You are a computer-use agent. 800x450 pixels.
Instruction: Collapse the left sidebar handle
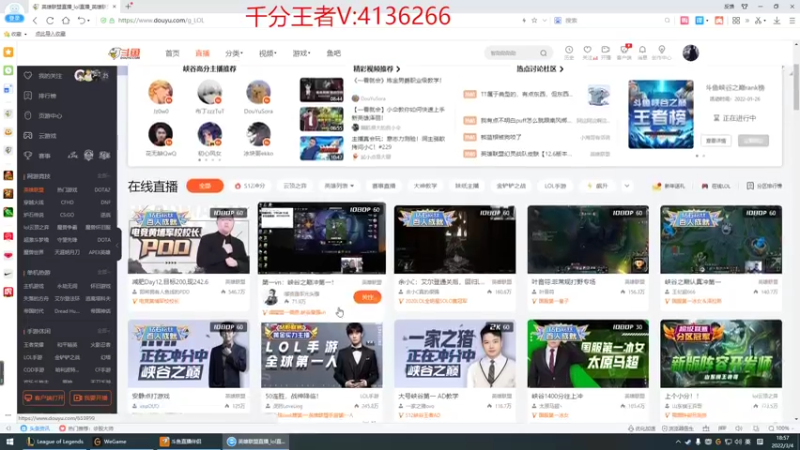(x=118, y=245)
